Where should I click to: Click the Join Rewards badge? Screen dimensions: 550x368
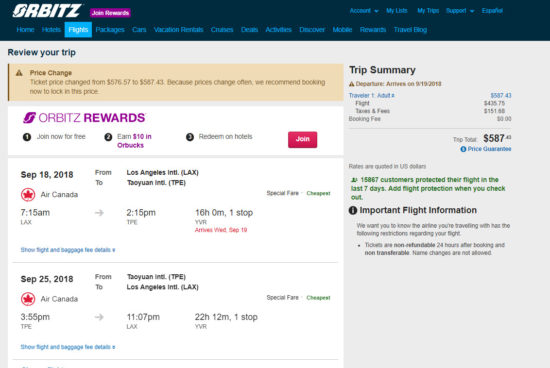point(110,13)
